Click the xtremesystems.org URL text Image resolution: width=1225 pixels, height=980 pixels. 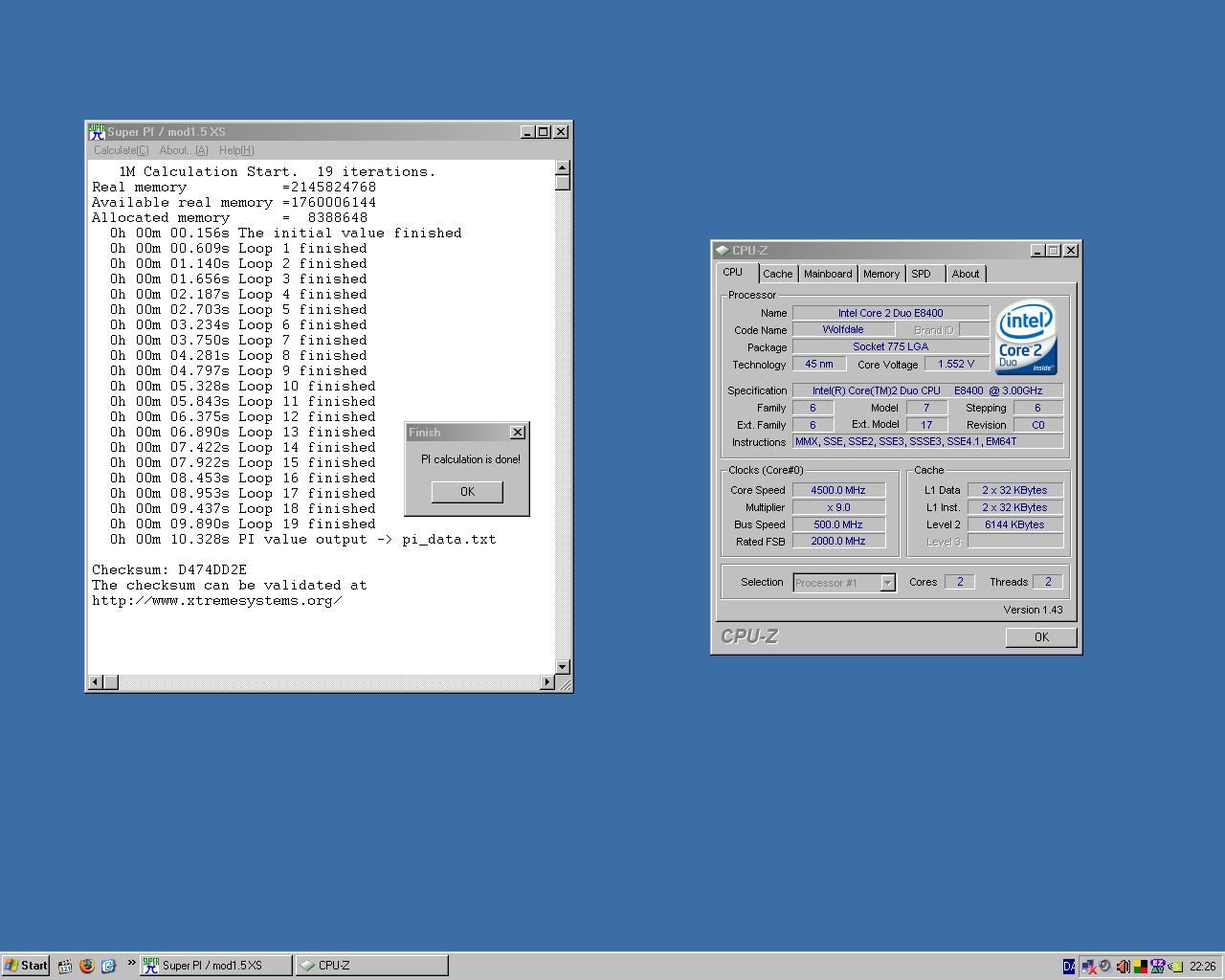(216, 600)
